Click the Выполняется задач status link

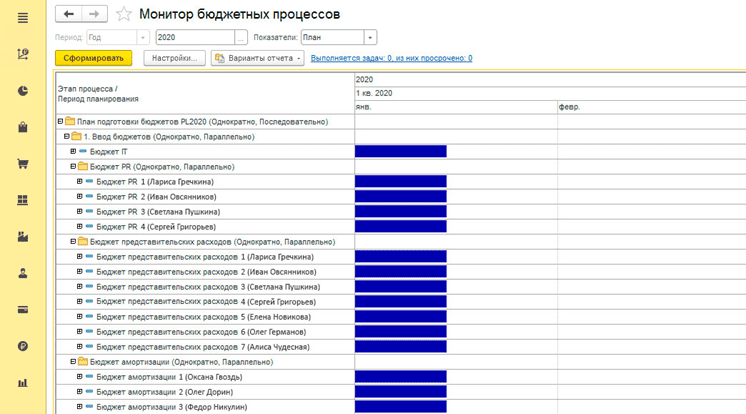(x=391, y=59)
